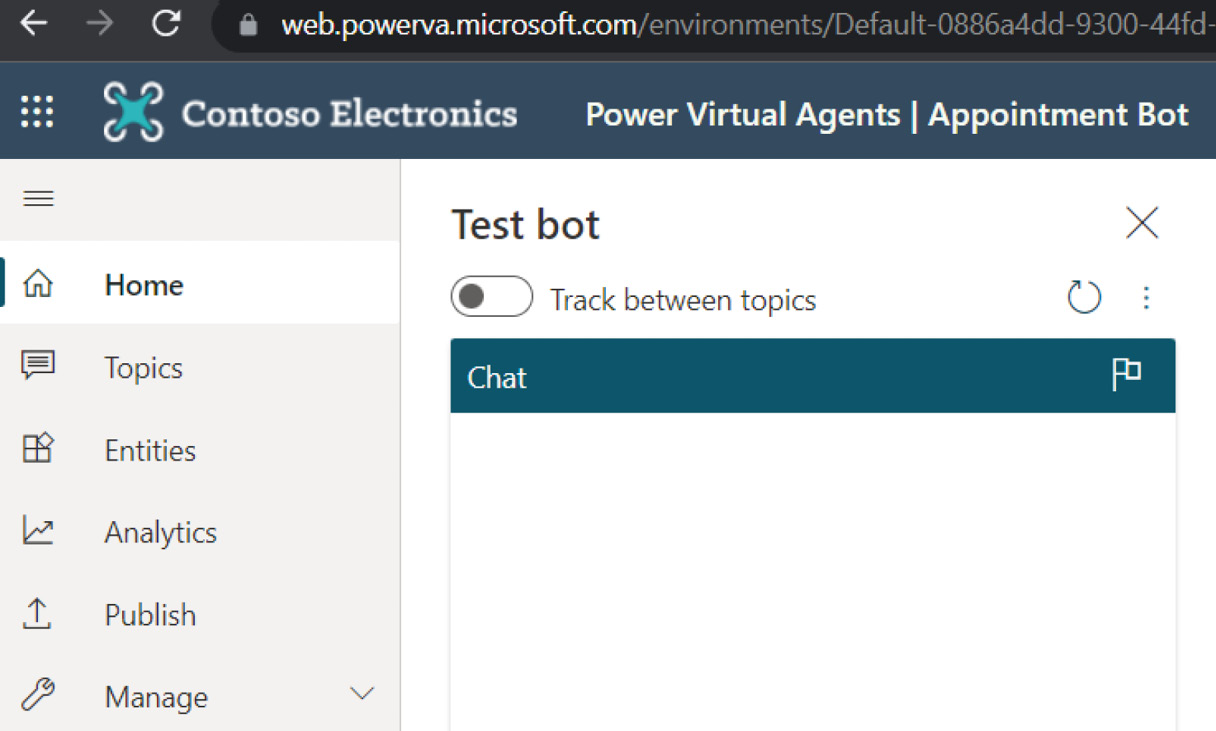Expand the Manage section chevron

[x=362, y=693]
